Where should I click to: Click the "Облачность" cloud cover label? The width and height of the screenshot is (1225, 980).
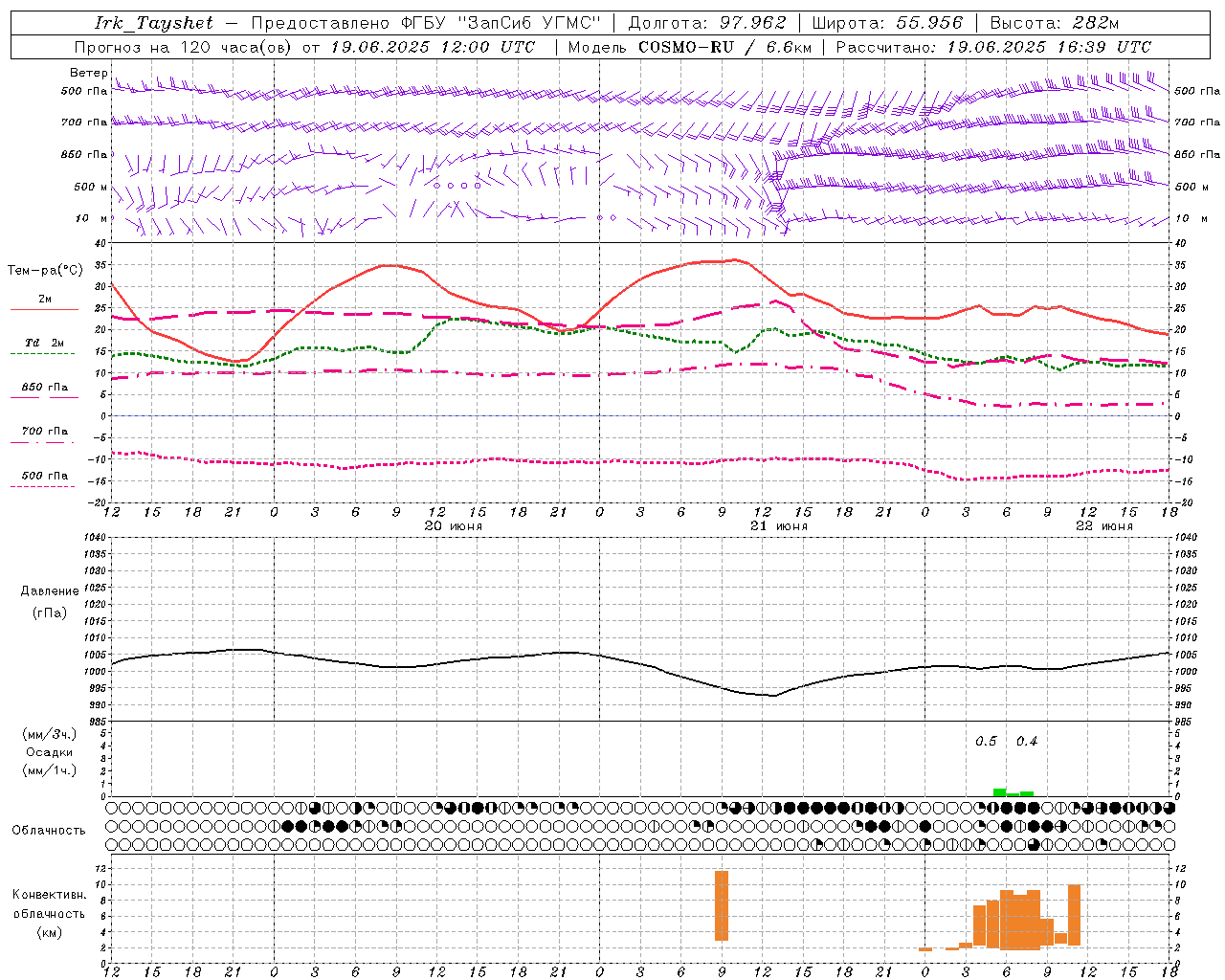(49, 831)
